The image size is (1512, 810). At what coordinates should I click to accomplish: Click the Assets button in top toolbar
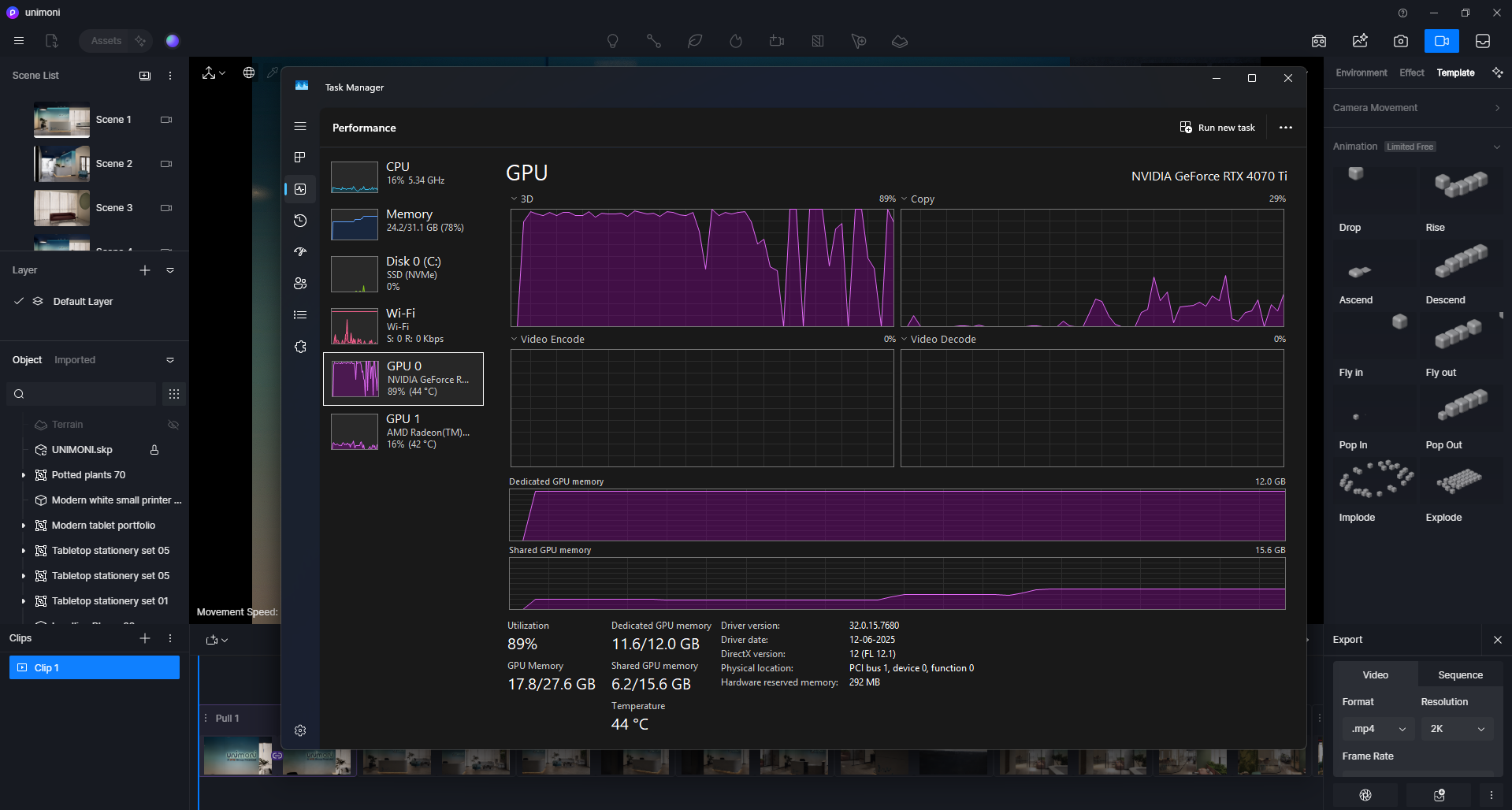coord(106,41)
